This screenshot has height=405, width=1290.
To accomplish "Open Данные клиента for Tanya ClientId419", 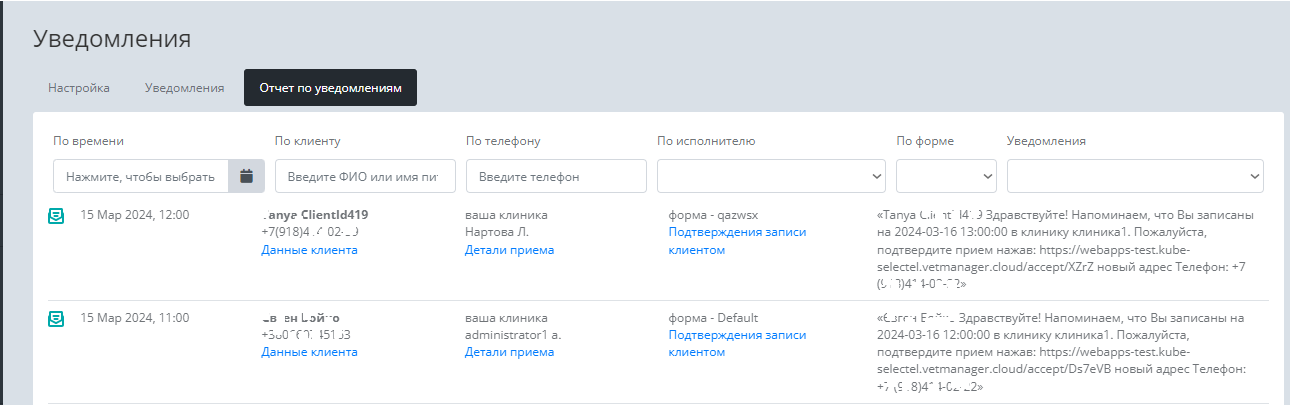I will 309,250.
